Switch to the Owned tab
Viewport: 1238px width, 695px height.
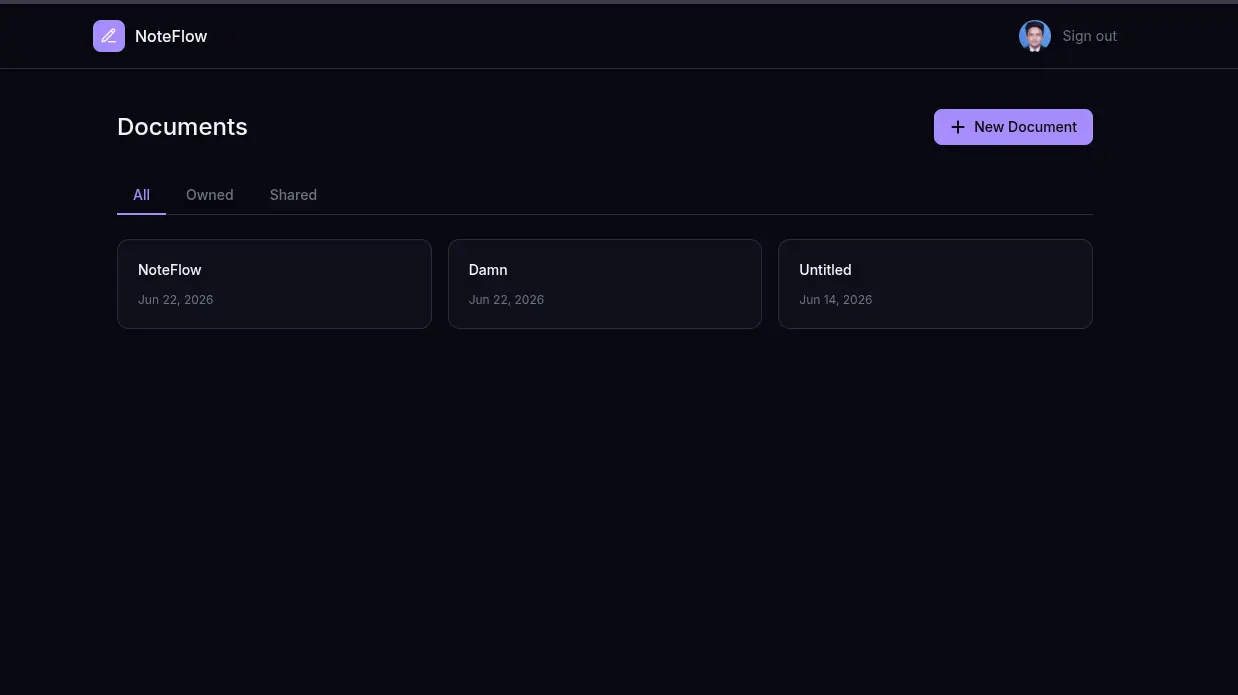coord(210,195)
